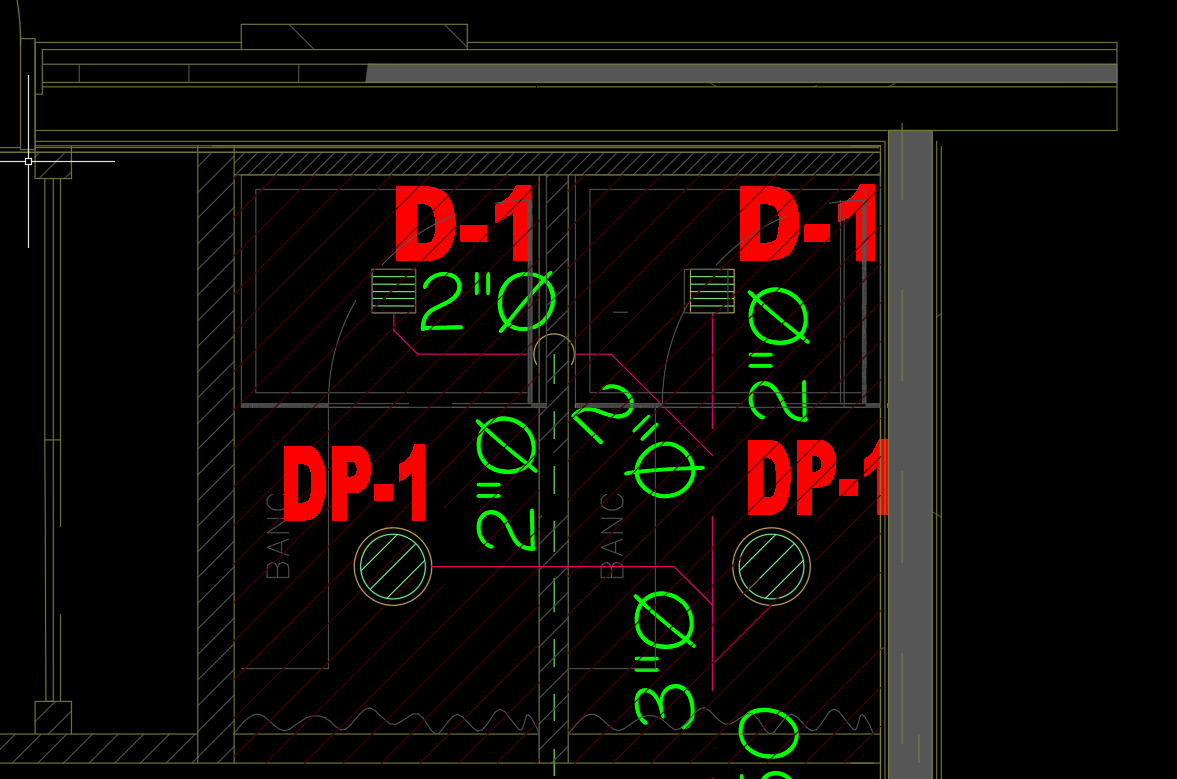The width and height of the screenshot is (1177, 779).
Task: Select the green 3"Ø pipe size text
Action: 665,660
